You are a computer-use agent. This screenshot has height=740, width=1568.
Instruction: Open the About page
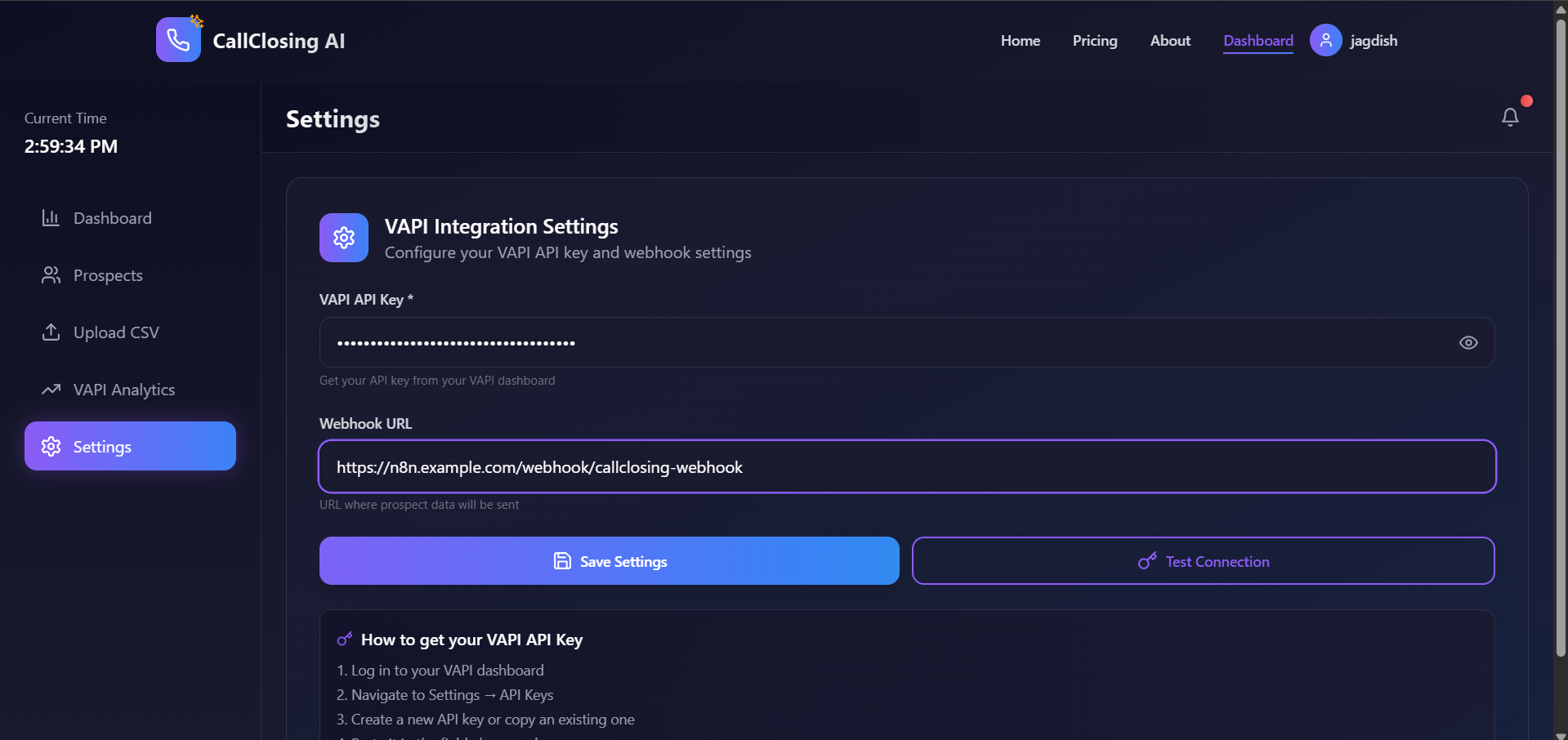coord(1170,41)
